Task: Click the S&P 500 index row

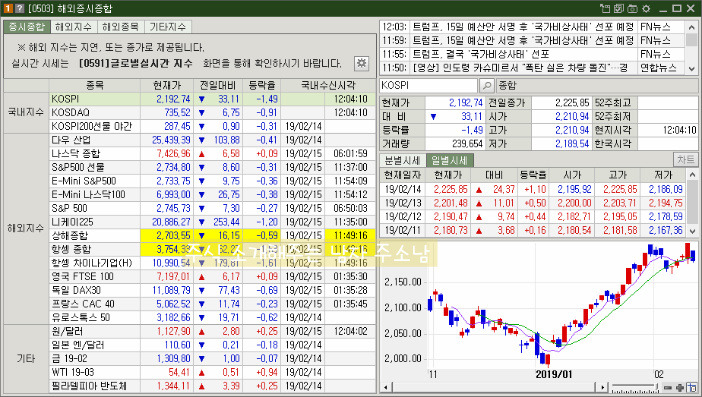Action: pos(212,208)
